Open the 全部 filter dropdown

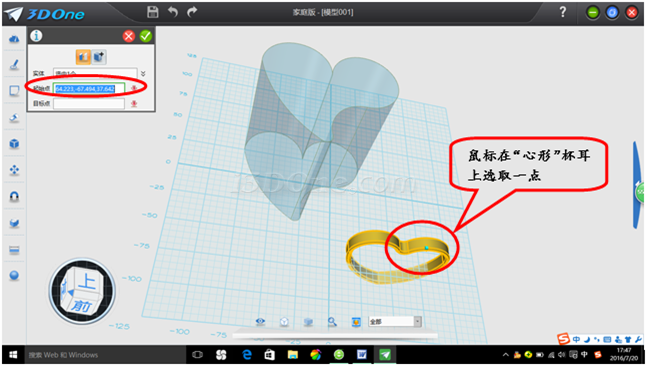pyautogui.click(x=395, y=321)
